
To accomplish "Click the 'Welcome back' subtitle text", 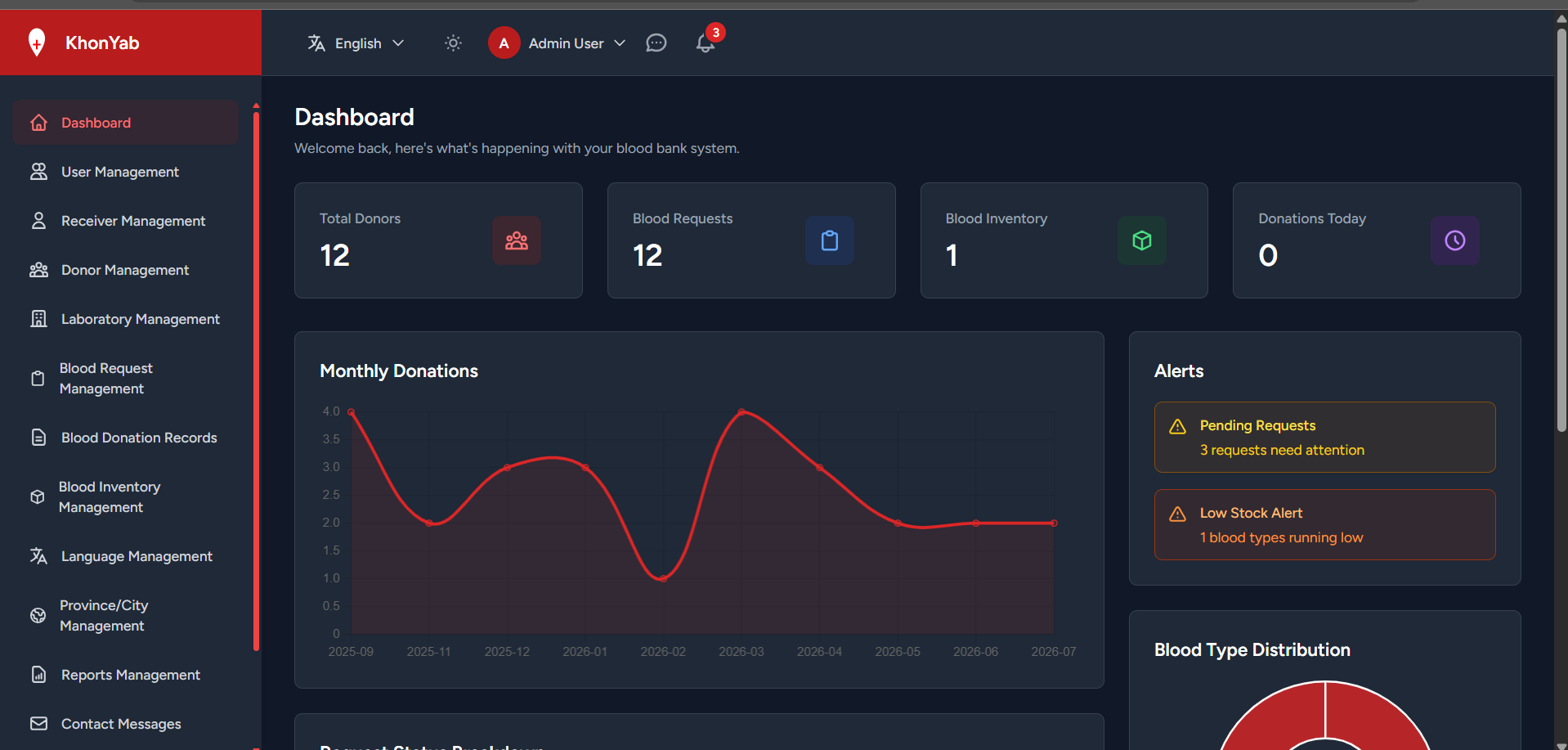I will (517, 148).
